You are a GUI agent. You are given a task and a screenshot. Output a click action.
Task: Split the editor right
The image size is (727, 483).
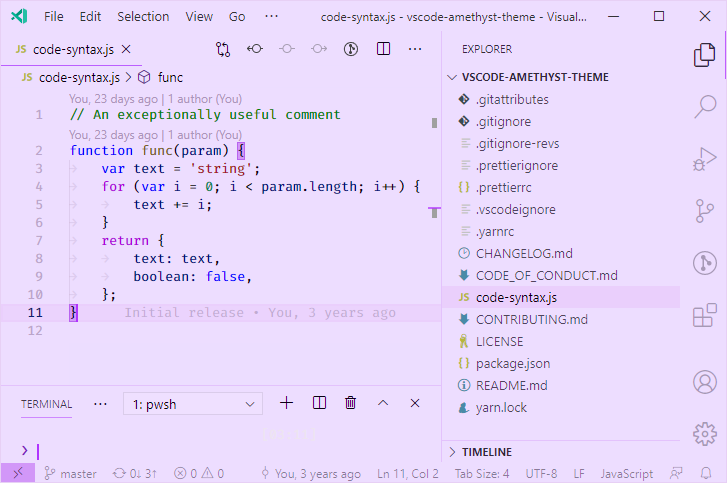click(x=383, y=49)
